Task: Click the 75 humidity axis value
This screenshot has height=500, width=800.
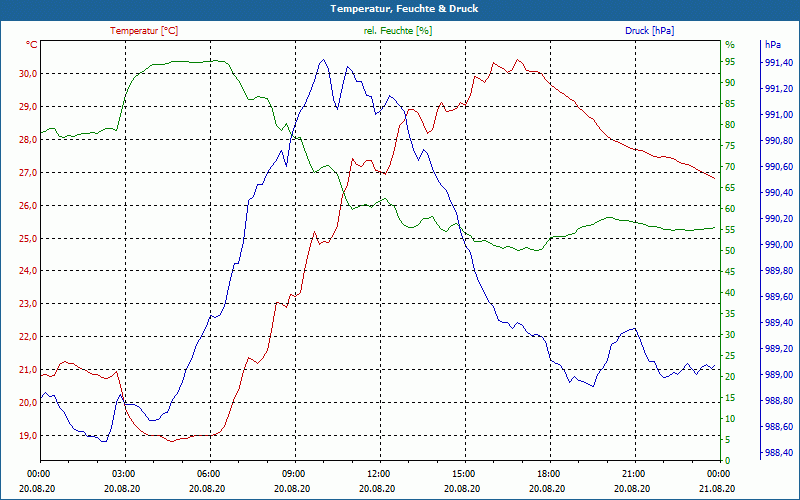Action: point(730,146)
